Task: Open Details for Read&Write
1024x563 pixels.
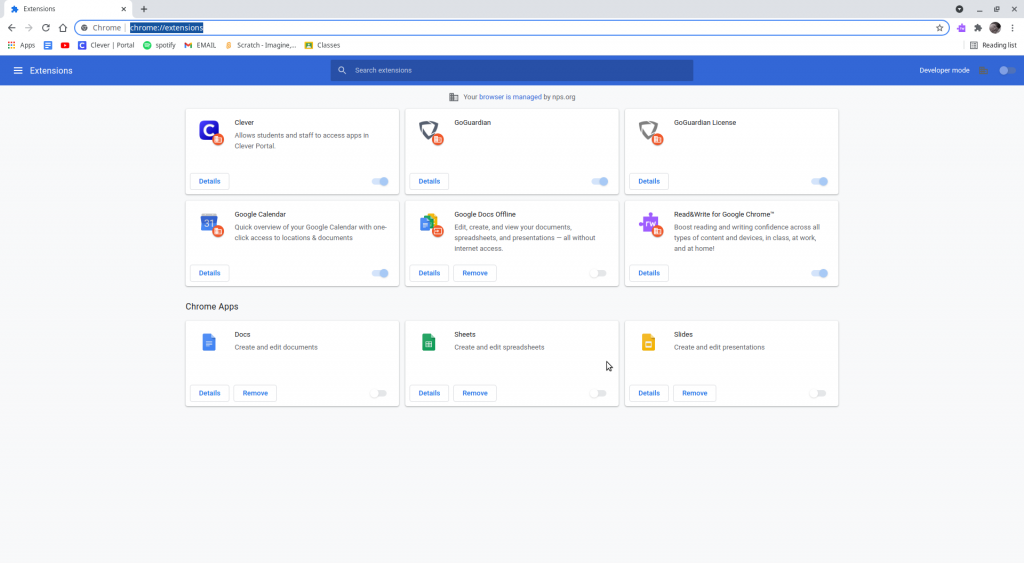Action: [648, 273]
